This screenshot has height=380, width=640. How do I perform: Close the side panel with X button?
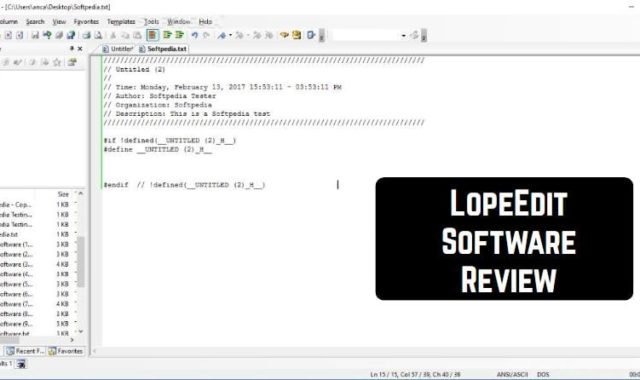[80, 49]
